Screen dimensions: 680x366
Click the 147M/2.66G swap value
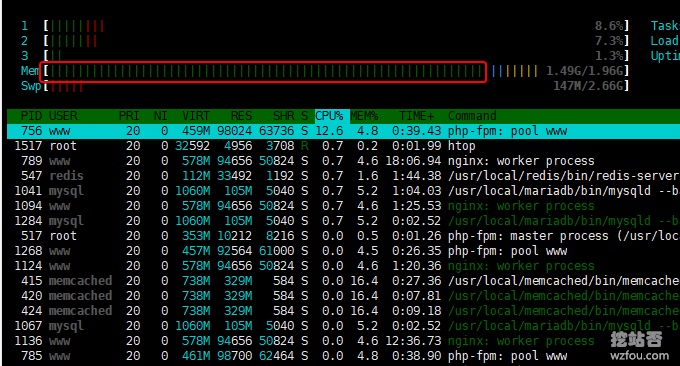coord(588,86)
